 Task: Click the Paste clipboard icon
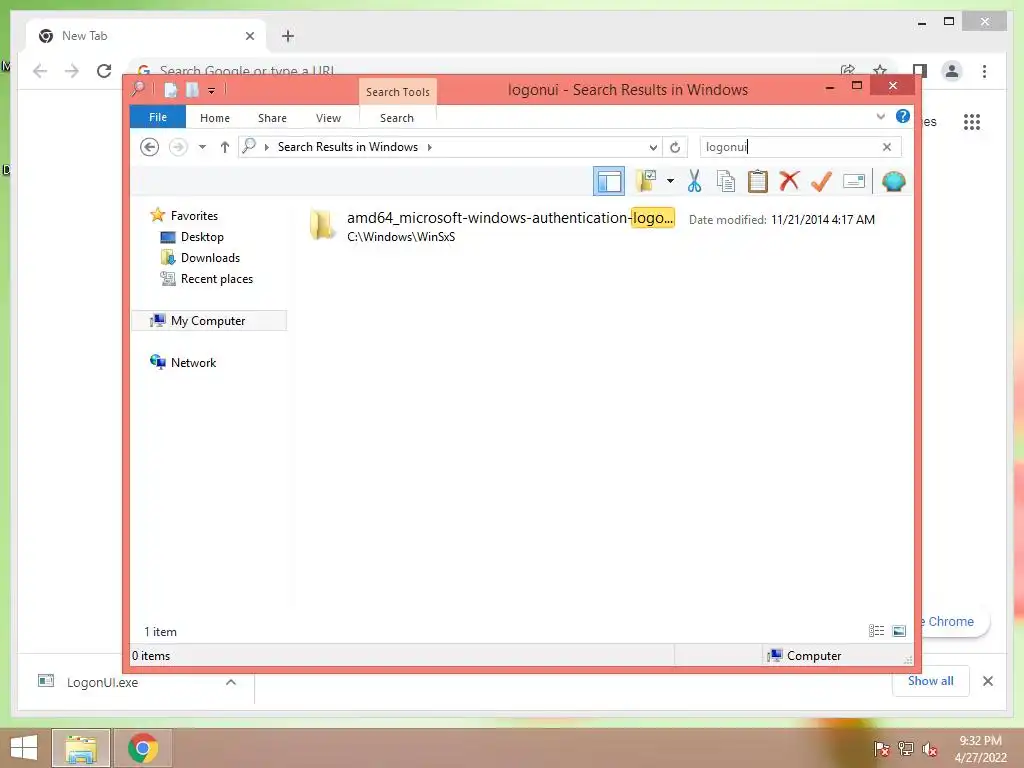(758, 181)
